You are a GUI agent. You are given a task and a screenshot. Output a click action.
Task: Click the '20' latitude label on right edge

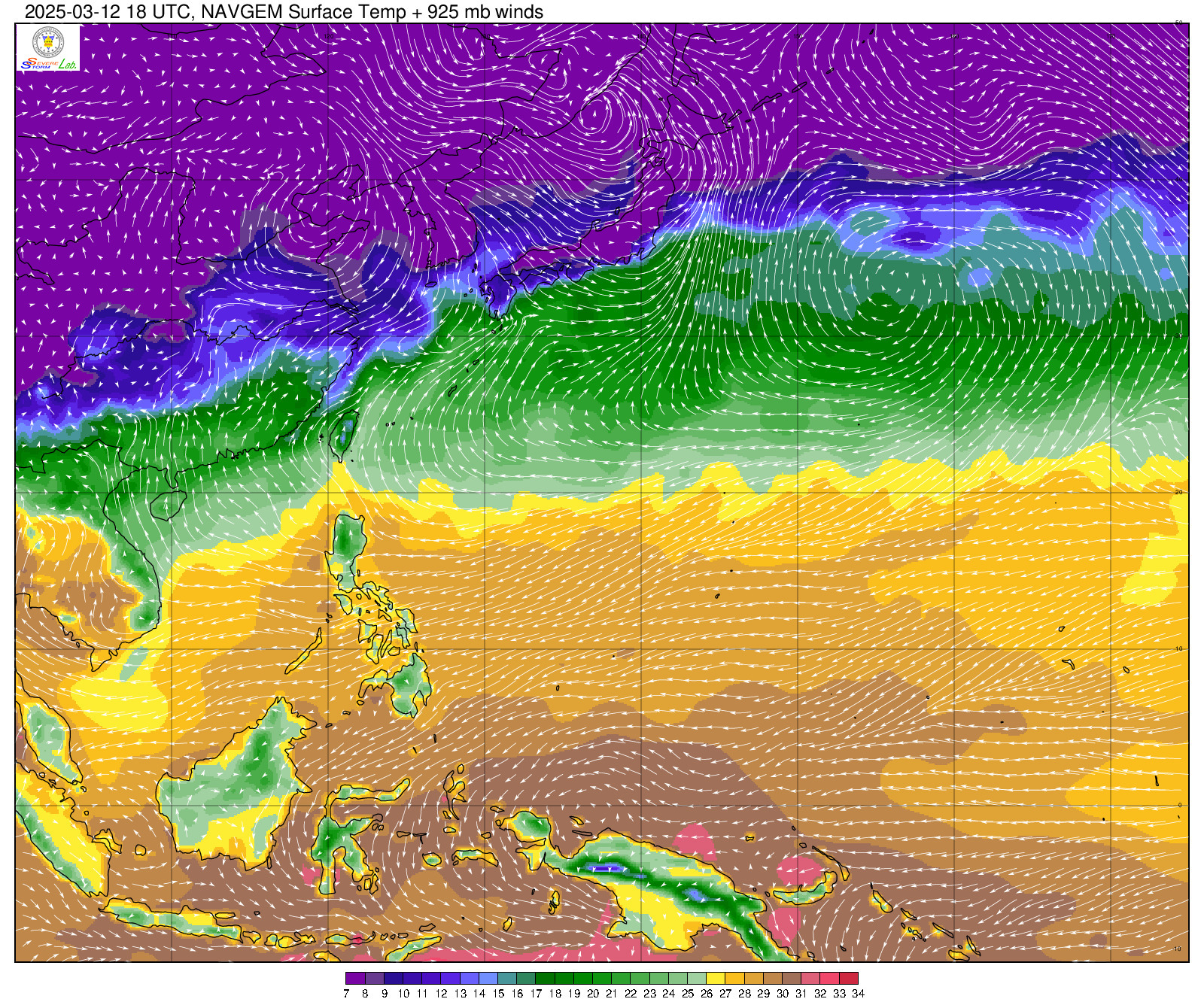click(x=1178, y=492)
